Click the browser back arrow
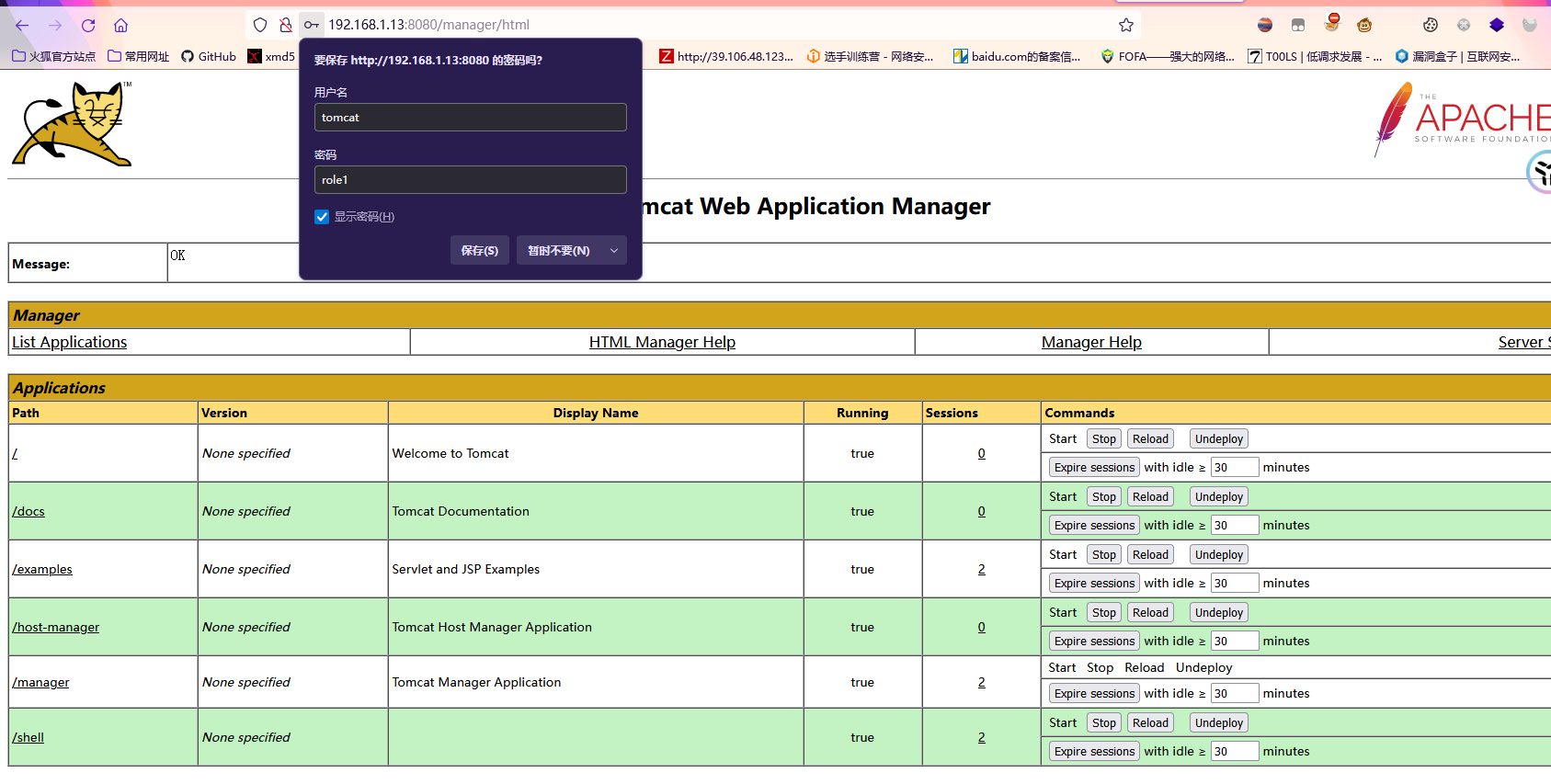1551x784 pixels. point(22,25)
